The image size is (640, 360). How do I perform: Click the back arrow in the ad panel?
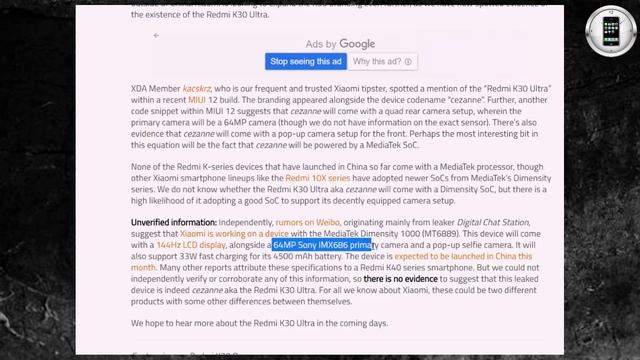point(156,36)
